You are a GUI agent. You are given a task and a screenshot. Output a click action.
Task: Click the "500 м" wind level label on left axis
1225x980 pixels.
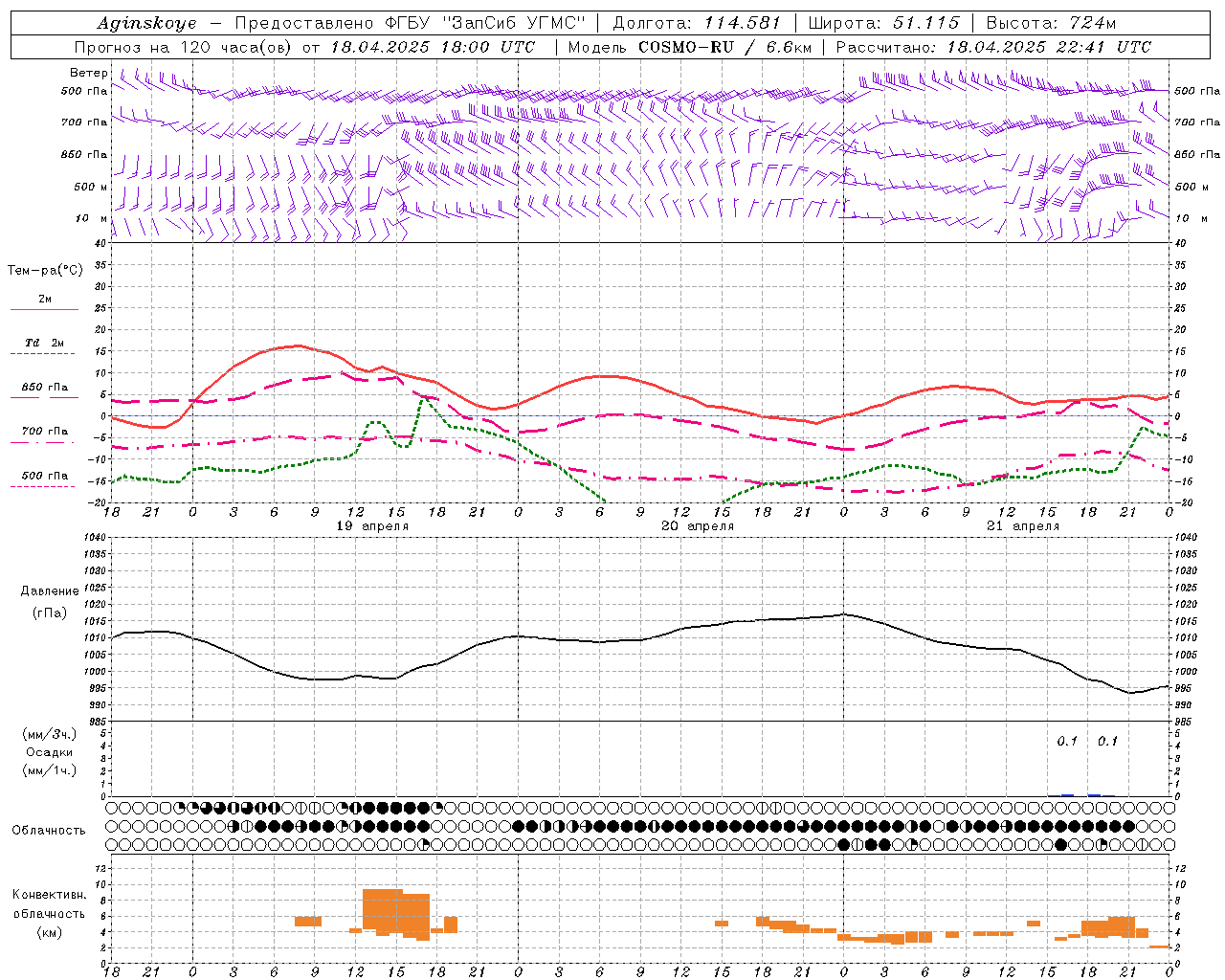click(91, 187)
